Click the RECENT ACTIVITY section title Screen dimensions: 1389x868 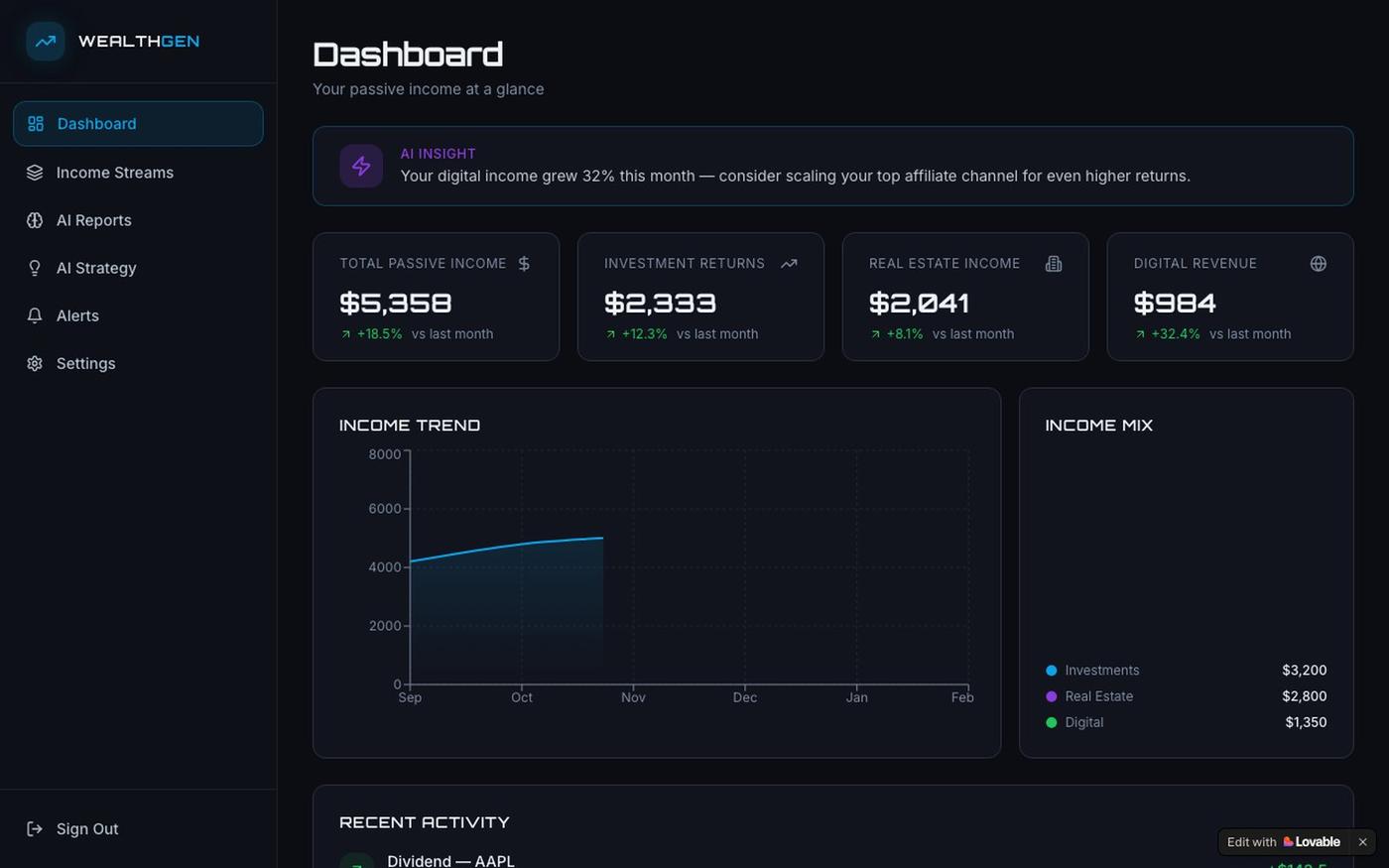[425, 822]
